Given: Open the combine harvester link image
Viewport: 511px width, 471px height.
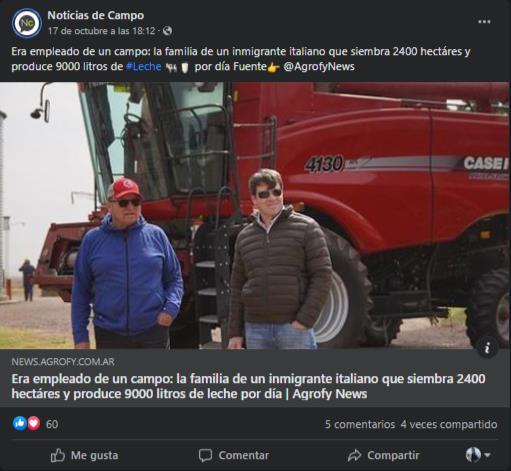Looking at the screenshot, I should click(255, 215).
